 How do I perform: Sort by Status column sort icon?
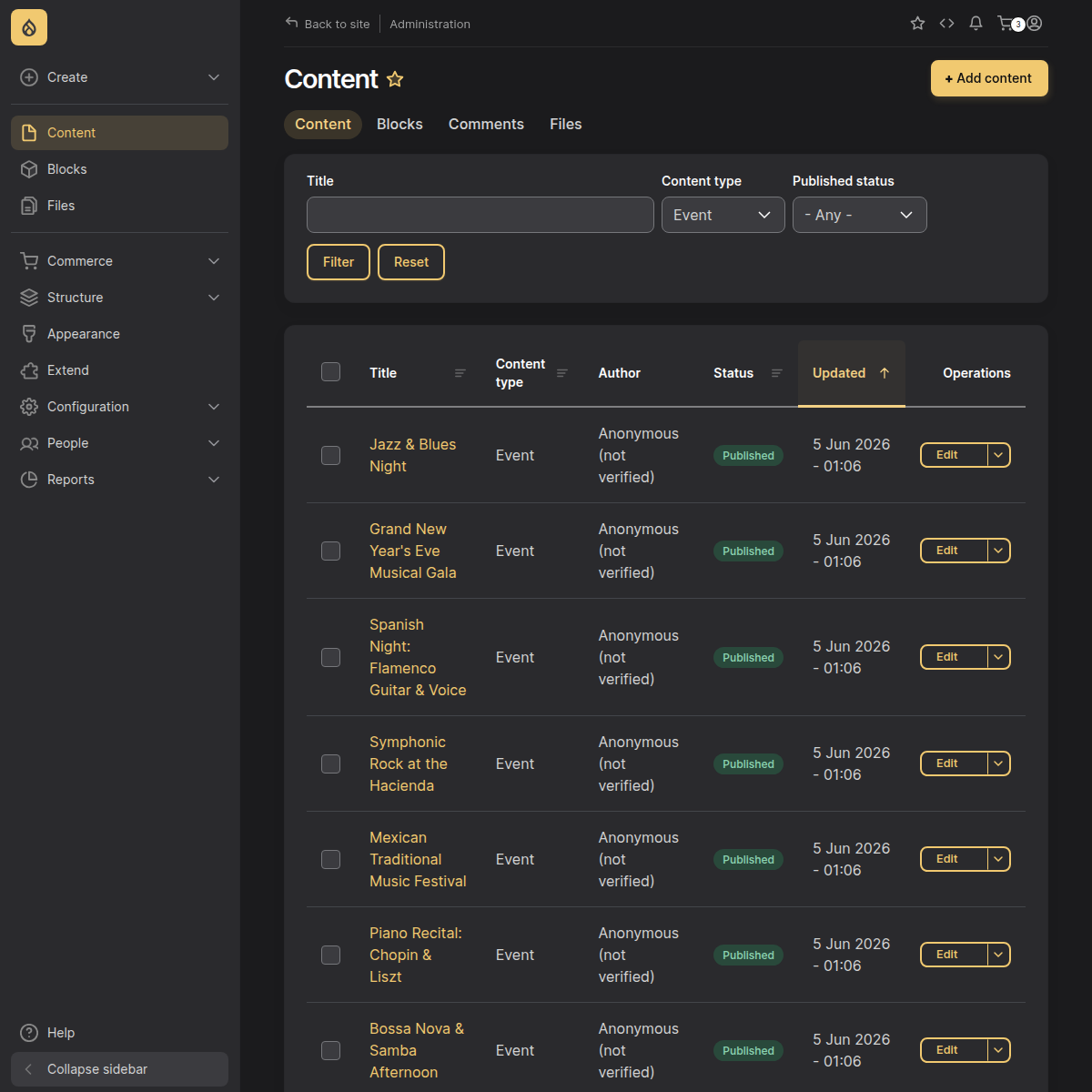tap(777, 373)
